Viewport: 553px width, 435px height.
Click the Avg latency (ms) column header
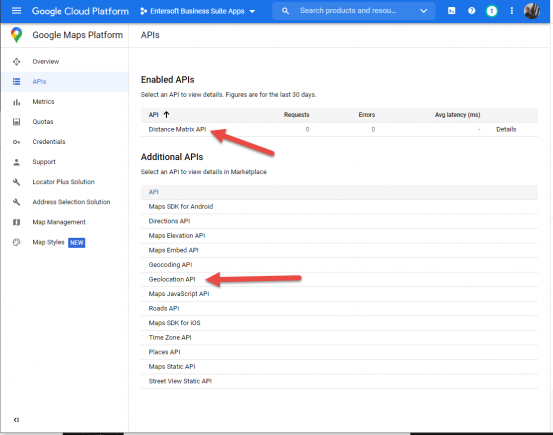pyautogui.click(x=457, y=115)
